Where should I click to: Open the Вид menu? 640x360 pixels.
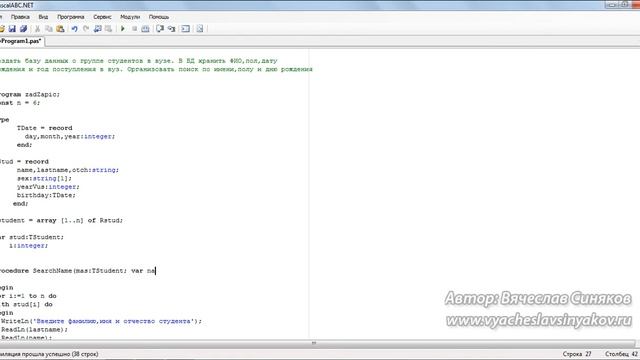(x=43, y=17)
